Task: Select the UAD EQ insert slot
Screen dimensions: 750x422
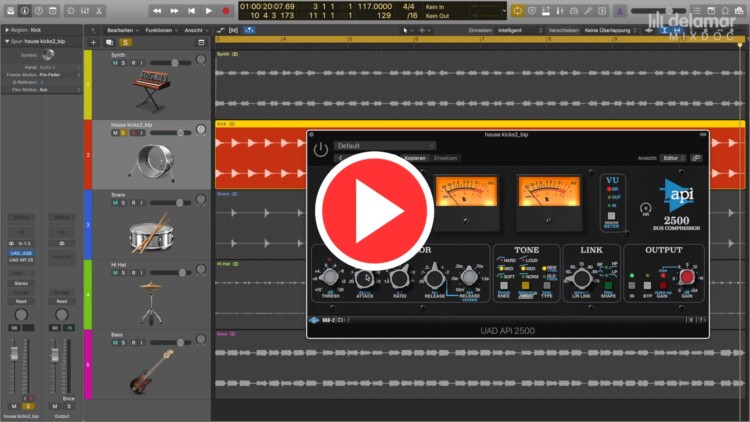Action: tap(21, 253)
